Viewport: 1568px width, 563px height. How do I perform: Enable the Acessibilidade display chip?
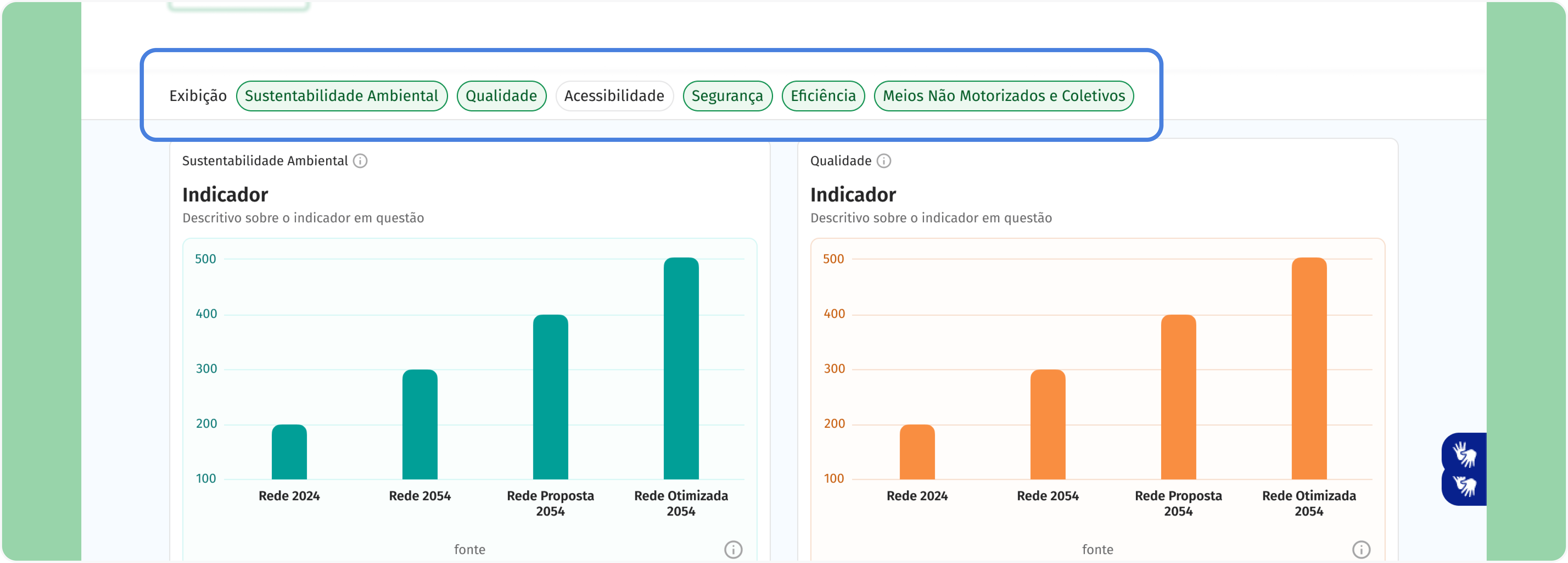614,96
